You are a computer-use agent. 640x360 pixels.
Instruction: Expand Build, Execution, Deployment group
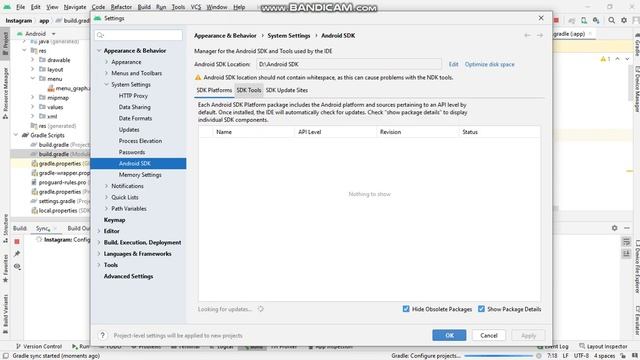pos(99,242)
